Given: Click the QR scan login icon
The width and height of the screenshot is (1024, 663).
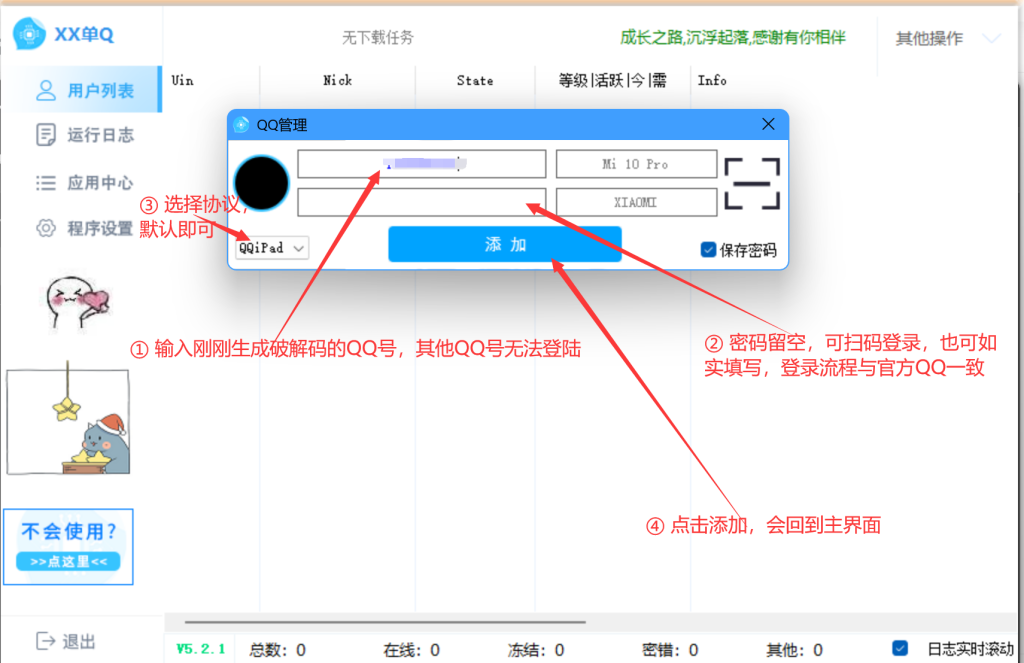Looking at the screenshot, I should point(752,184).
